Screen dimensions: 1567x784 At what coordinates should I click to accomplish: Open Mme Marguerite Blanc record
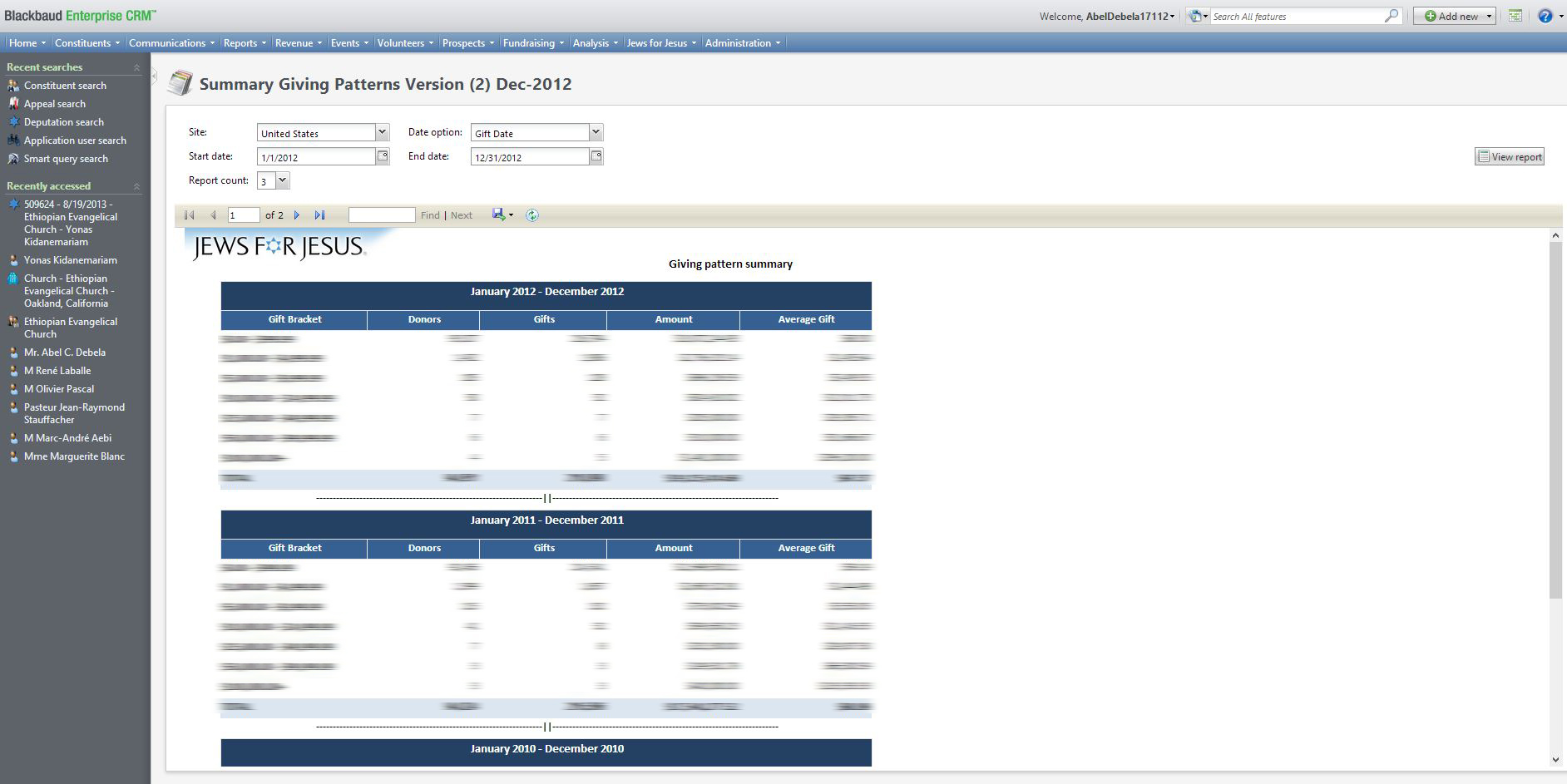[x=74, y=456]
